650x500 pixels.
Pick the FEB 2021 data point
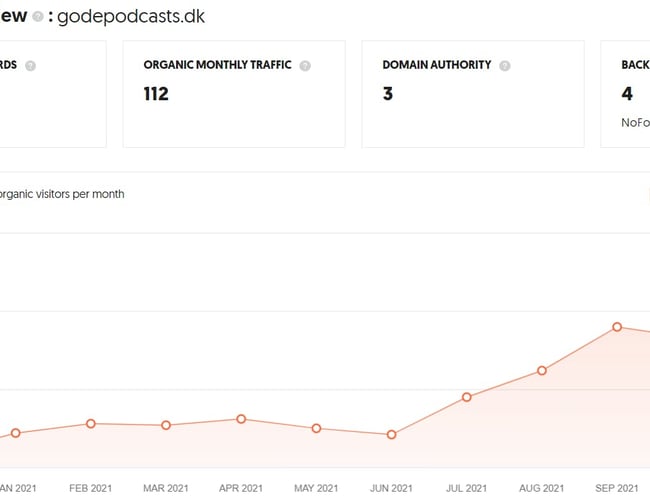point(91,423)
